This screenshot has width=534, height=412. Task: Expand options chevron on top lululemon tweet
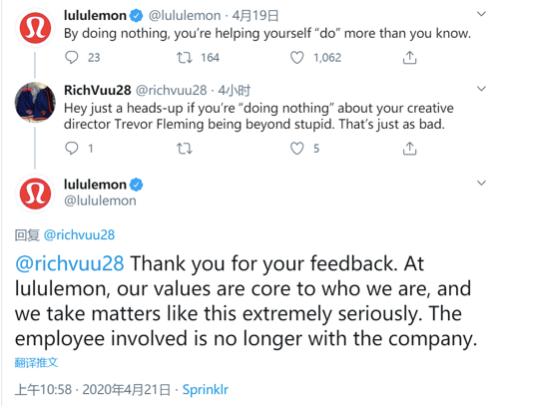(x=481, y=14)
